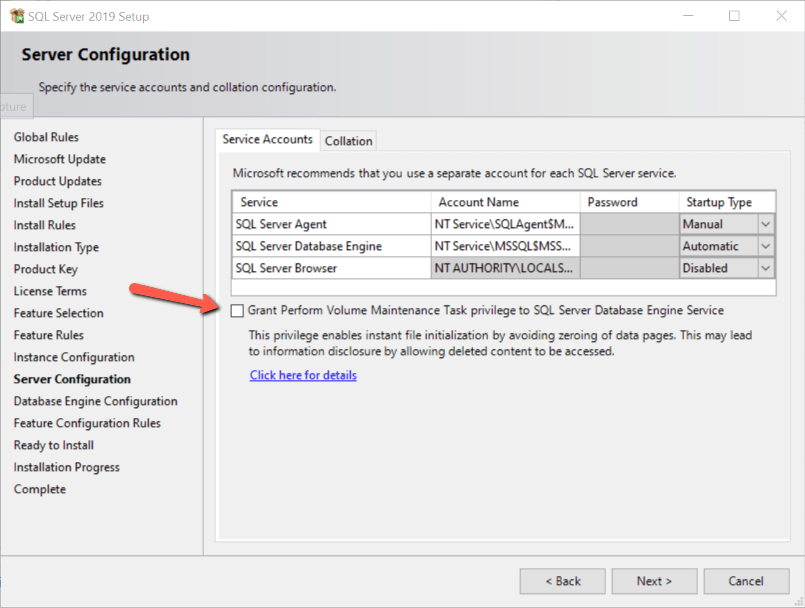Viewport: 805px width, 608px height.
Task: Click Global Rules step in sidebar
Action: tap(46, 137)
